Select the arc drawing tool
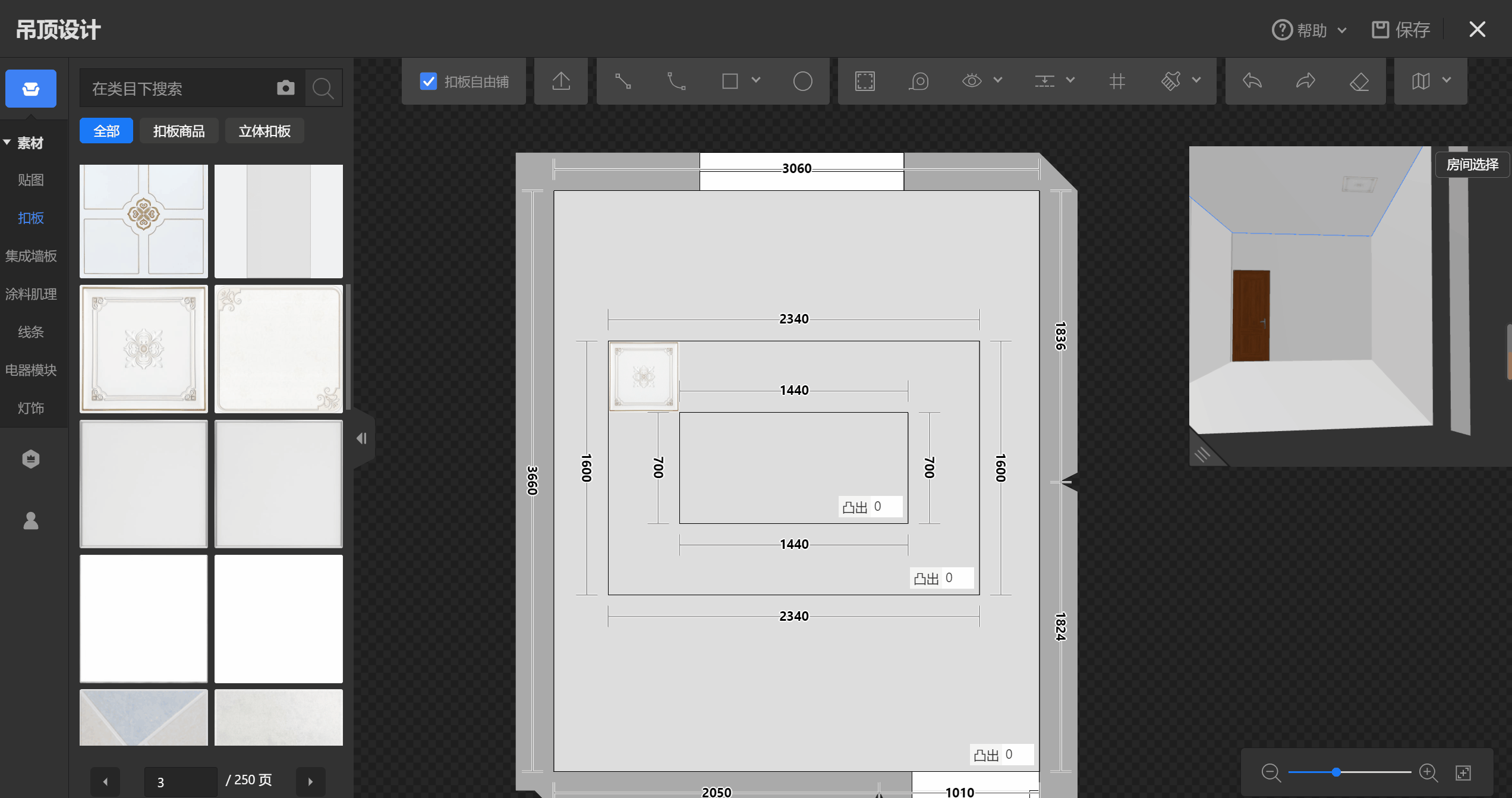This screenshot has width=1512, height=798. (x=676, y=81)
